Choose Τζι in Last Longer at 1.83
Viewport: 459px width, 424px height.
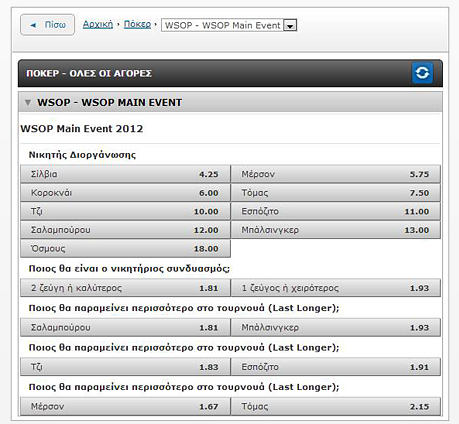click(125, 367)
